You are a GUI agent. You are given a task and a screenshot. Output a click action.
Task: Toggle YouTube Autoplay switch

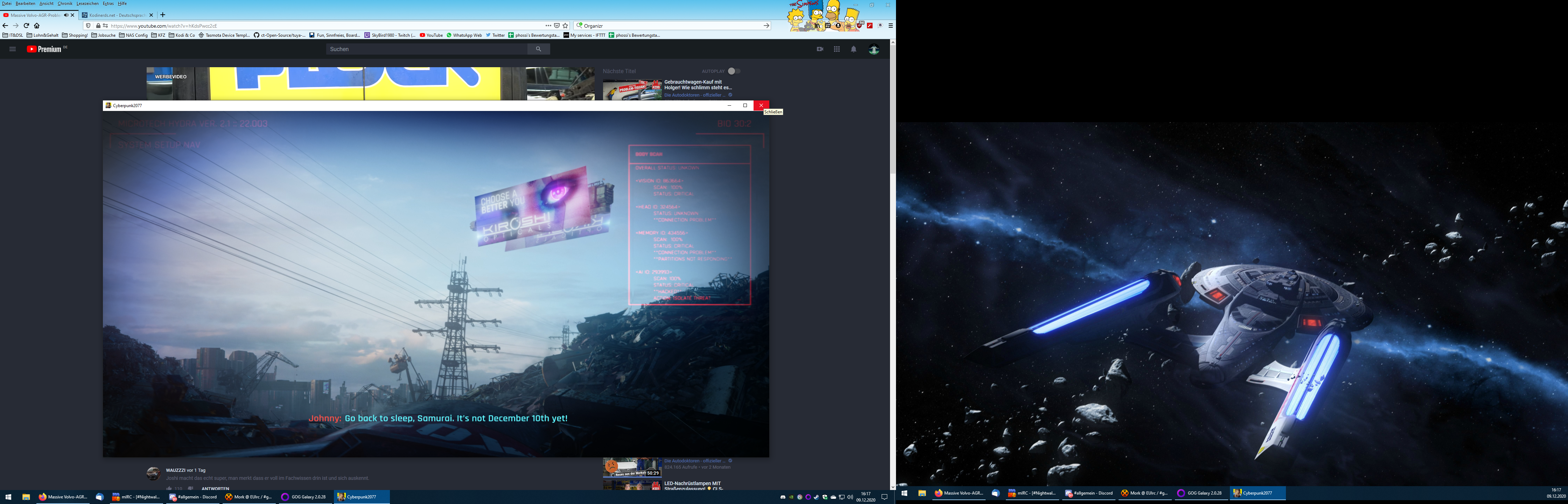click(734, 71)
